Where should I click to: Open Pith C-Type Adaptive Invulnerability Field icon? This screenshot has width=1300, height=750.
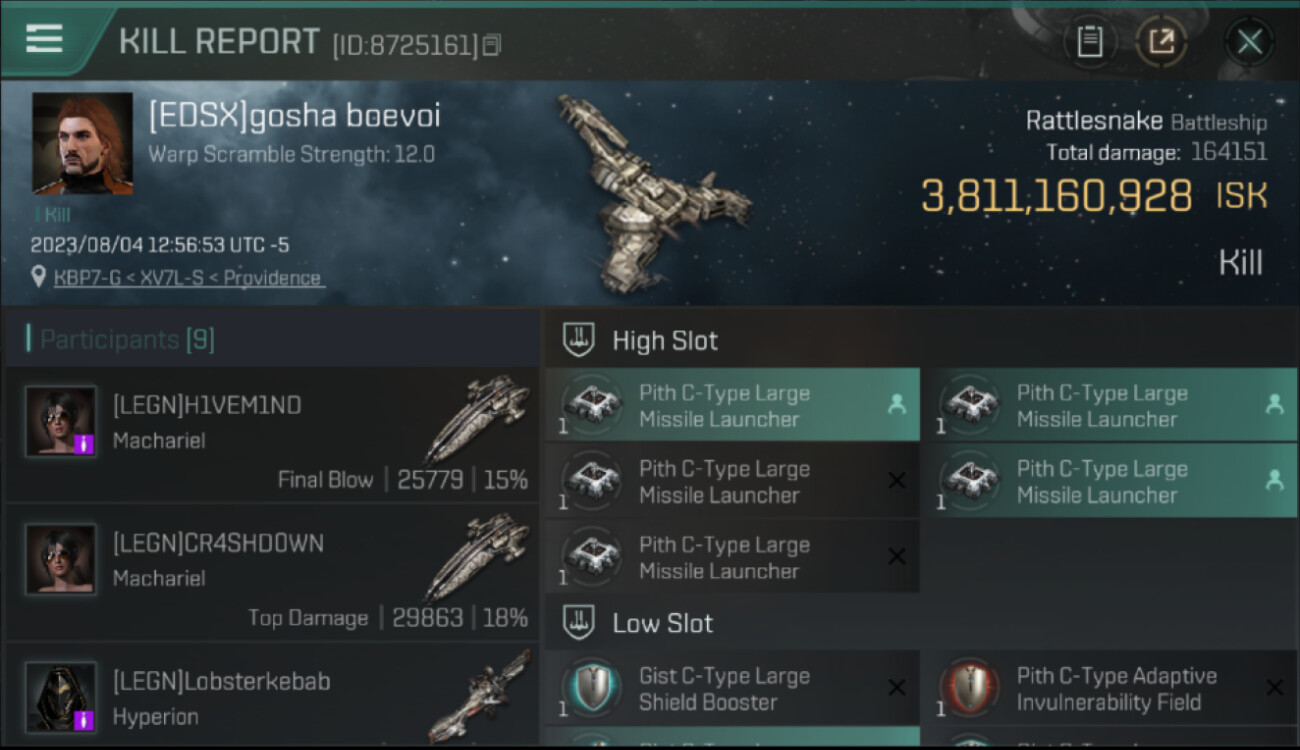click(971, 688)
